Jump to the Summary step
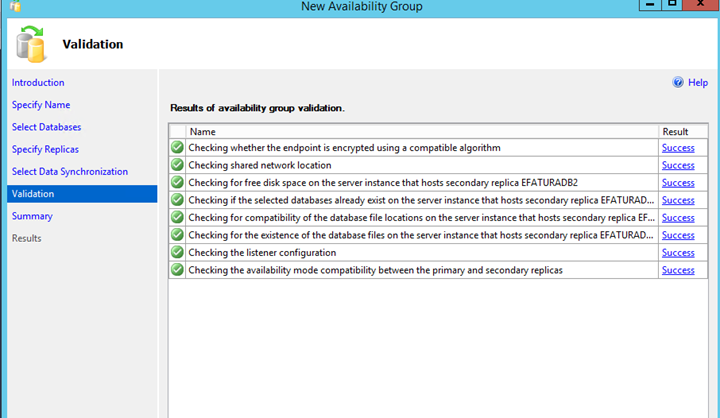The image size is (720, 418). pyautogui.click(x=32, y=216)
